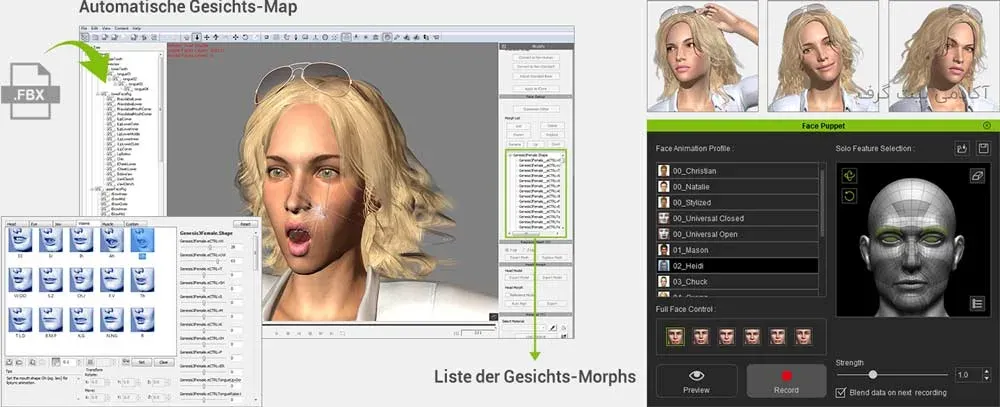The height and width of the screenshot is (407, 1000).
Task: Choose the B_M_P viseme mouth thumbnail
Action: coord(50,320)
